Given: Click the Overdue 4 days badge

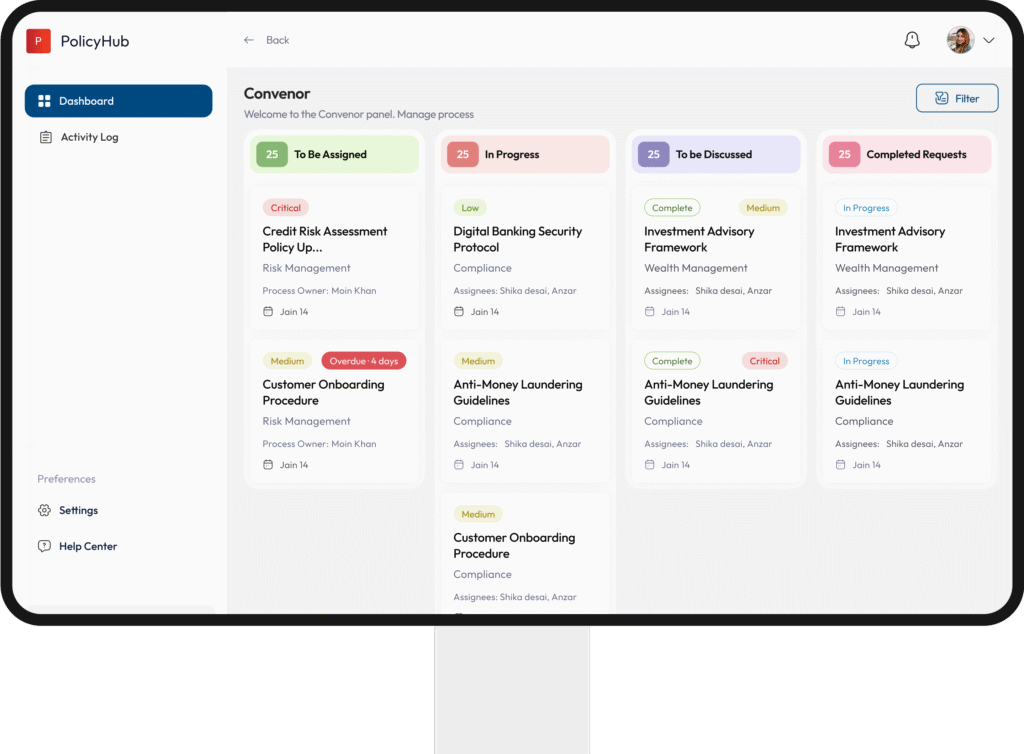Looking at the screenshot, I should coord(364,361).
